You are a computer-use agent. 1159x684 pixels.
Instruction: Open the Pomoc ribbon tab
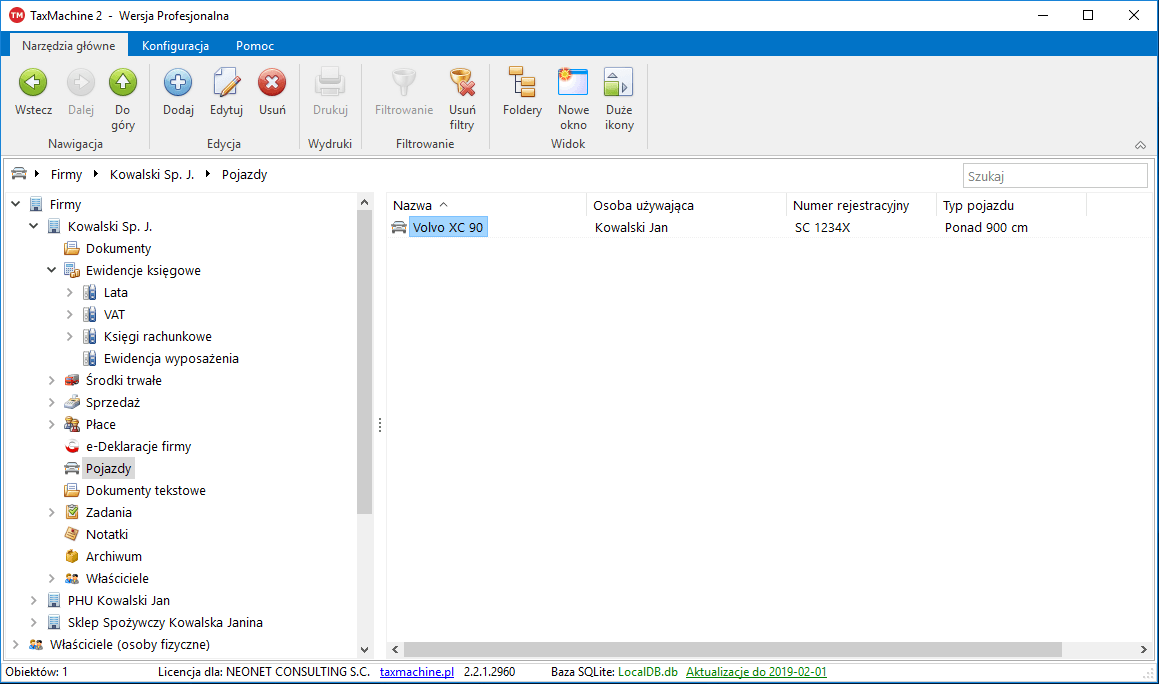pos(255,46)
